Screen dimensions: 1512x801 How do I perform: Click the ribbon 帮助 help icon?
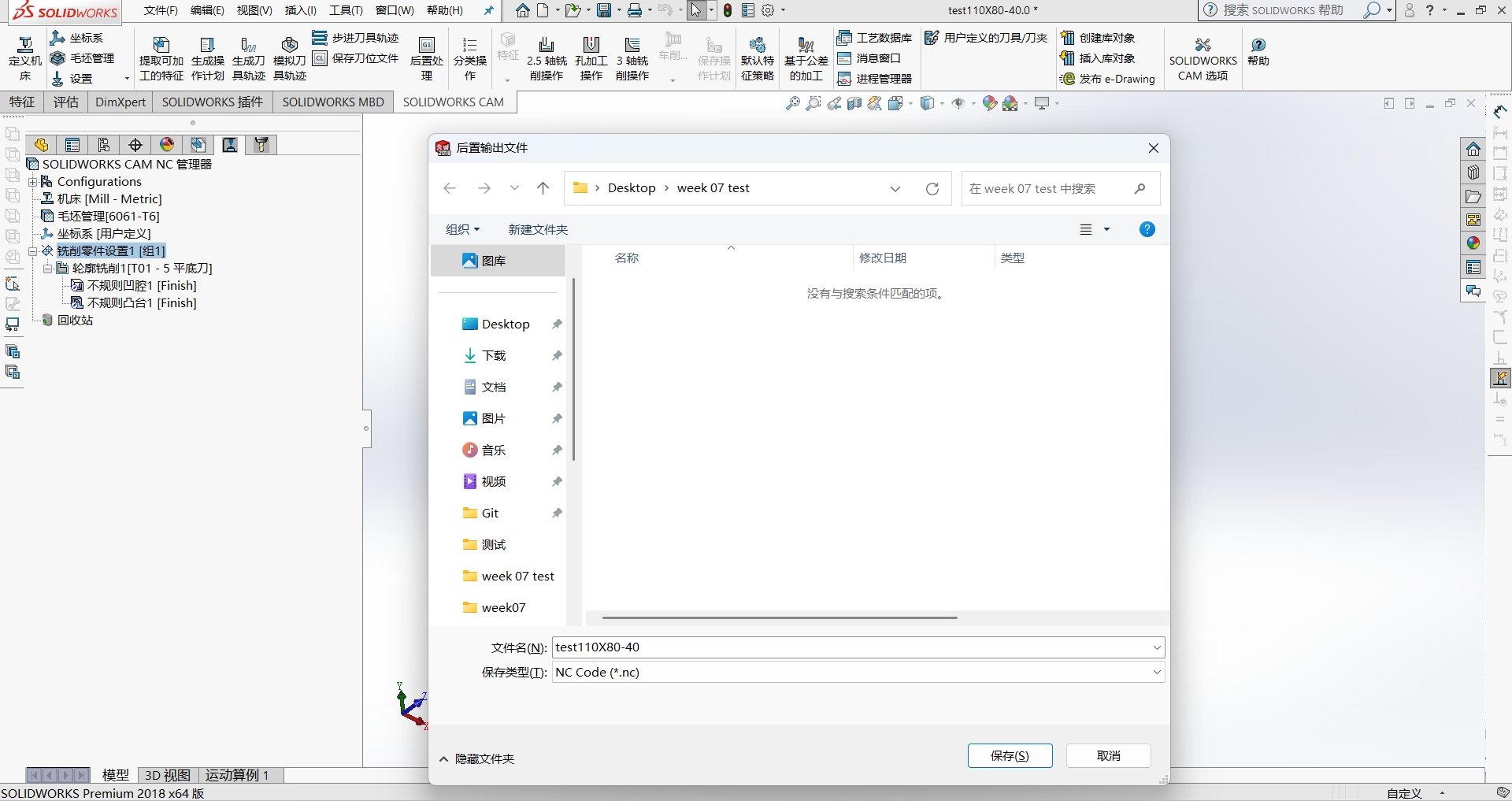coord(1258,52)
